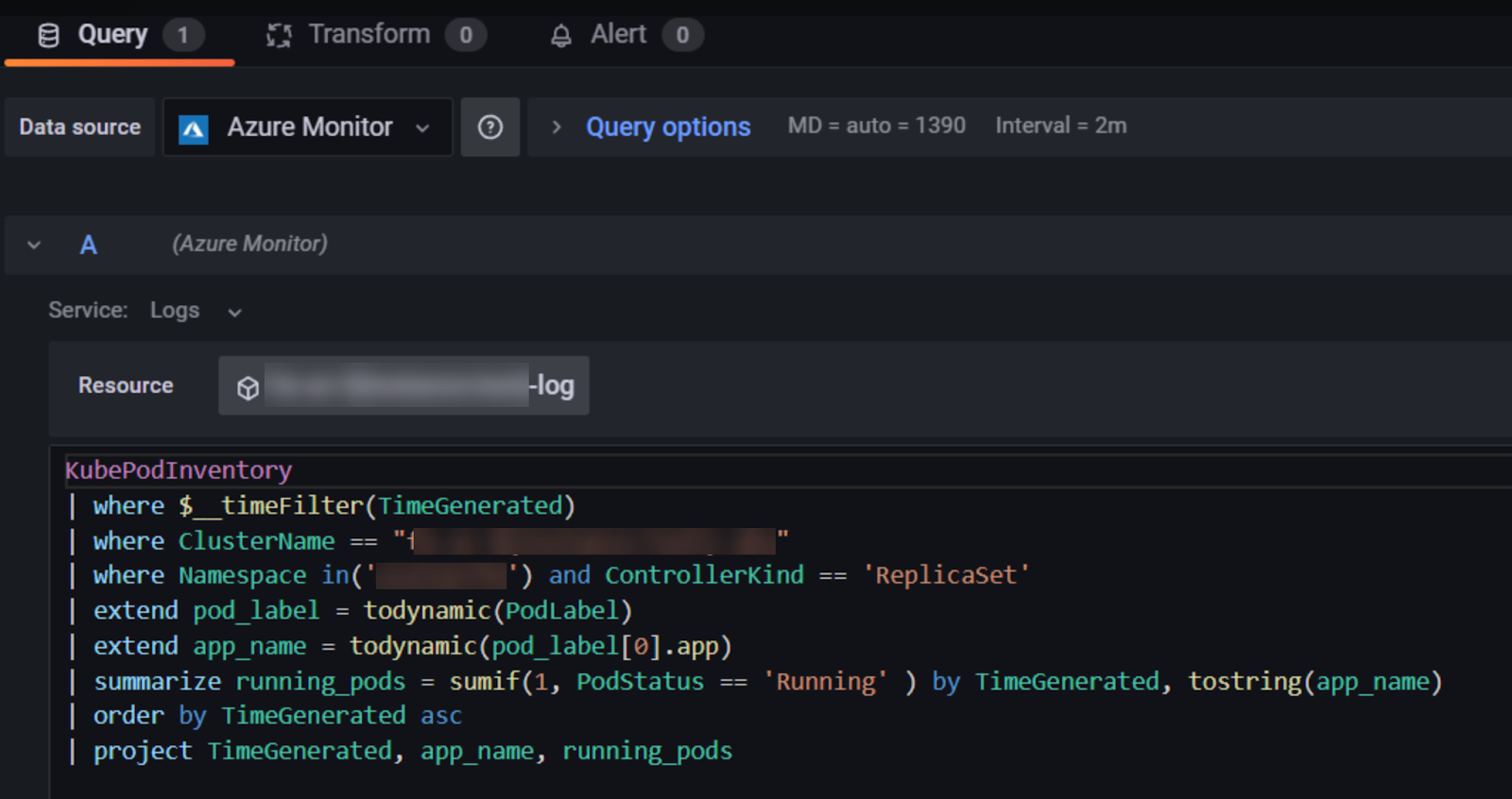Click the MD = auto = 1390 text
Image resolution: width=1512 pixels, height=799 pixels.
[x=877, y=126]
